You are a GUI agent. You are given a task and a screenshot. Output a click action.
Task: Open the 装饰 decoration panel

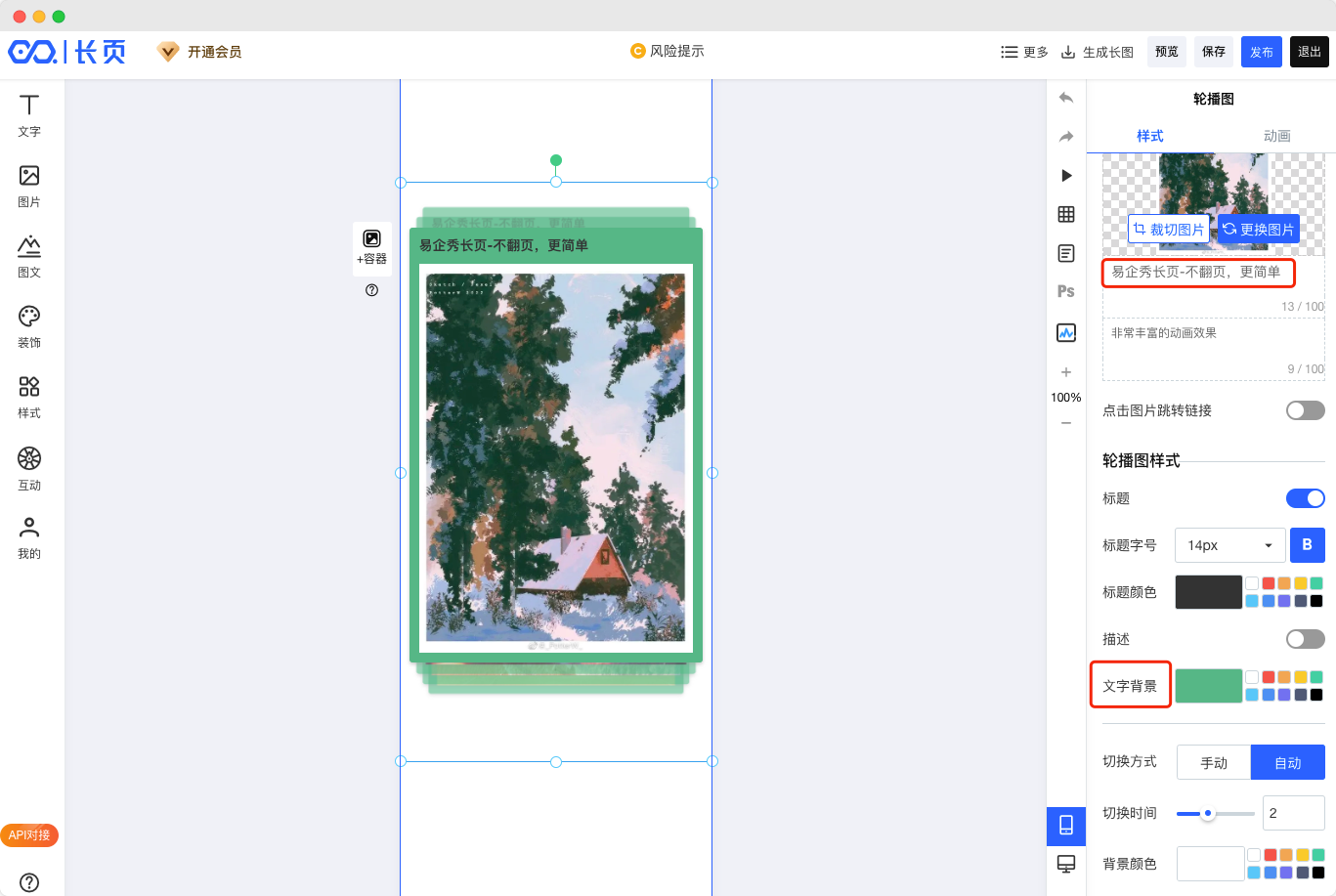pos(29,326)
